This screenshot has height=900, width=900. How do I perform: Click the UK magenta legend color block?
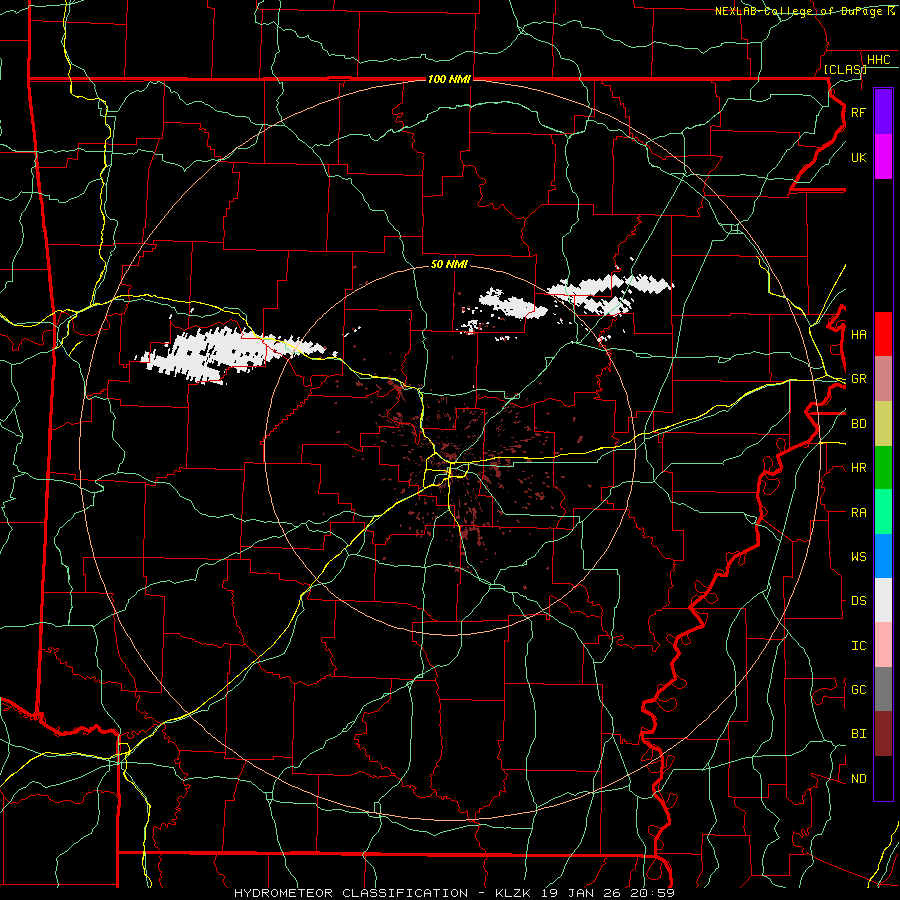pos(883,157)
